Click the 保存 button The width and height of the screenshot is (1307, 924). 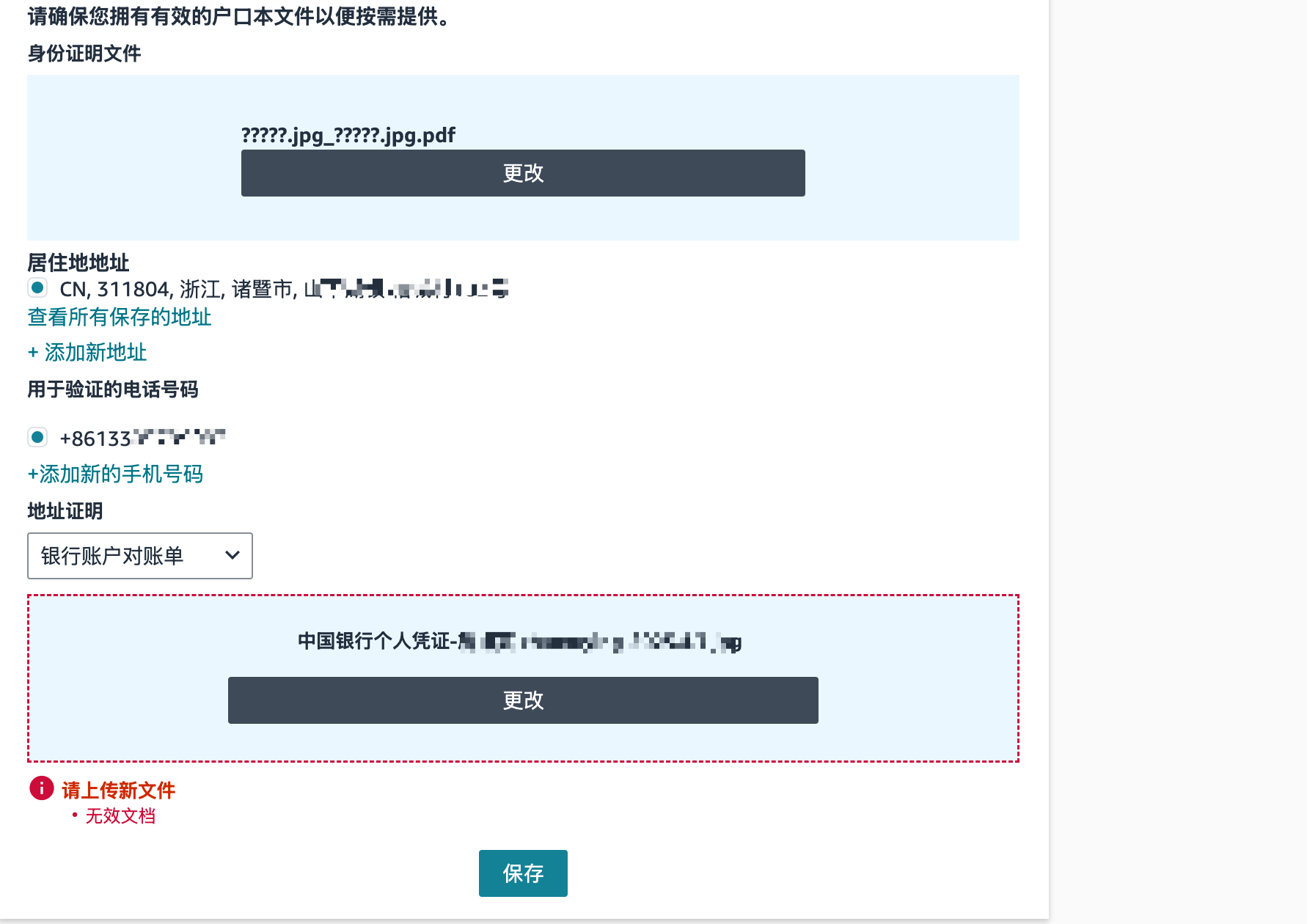[x=523, y=873]
